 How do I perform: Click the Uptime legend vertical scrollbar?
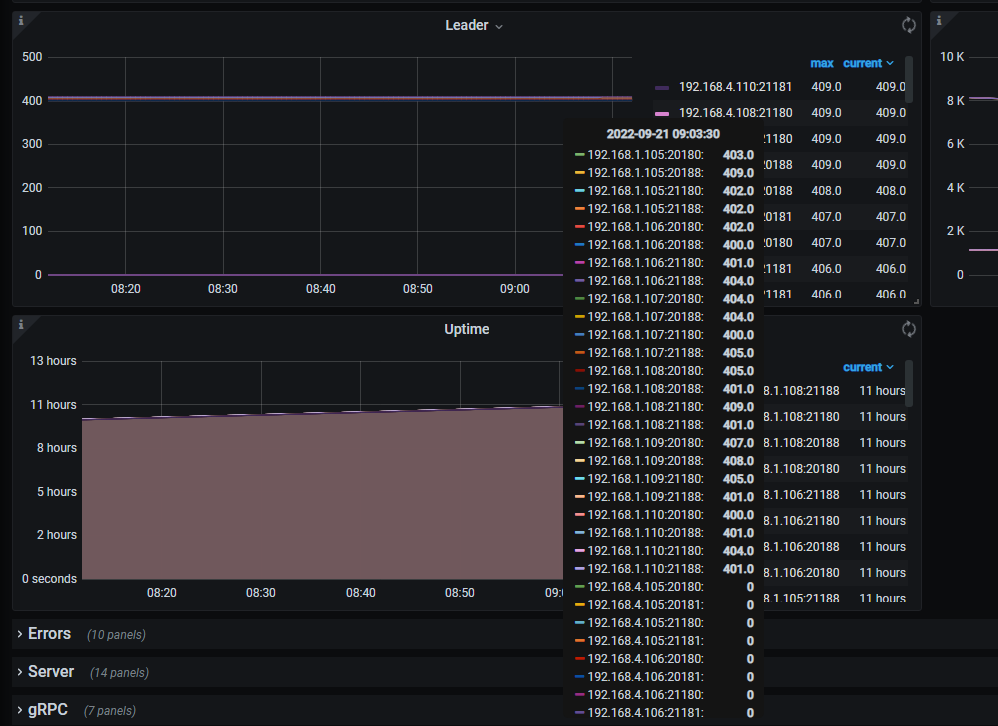909,378
